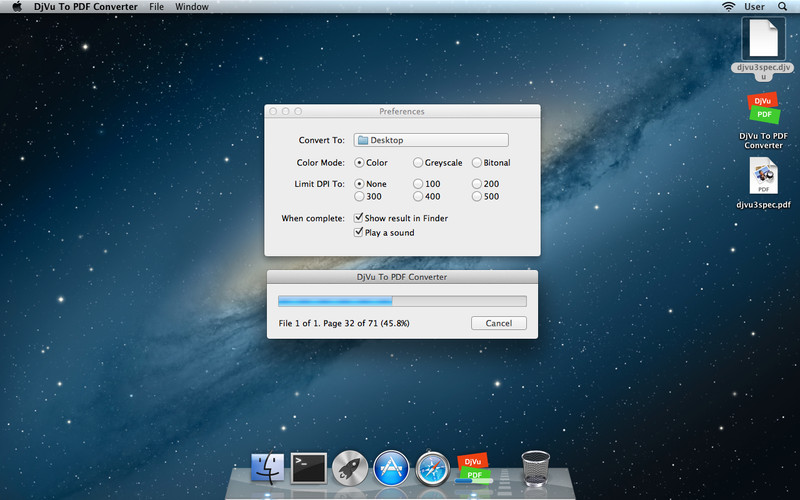Click the DjVu To PDF Converter window title
This screenshot has height=500, width=800.
click(x=402, y=277)
